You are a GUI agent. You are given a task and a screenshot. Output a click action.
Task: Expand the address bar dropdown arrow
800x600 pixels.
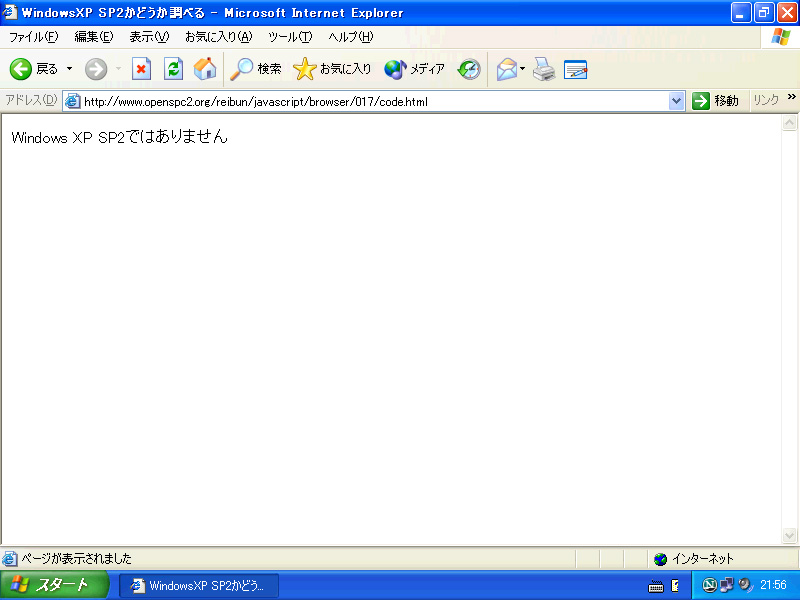point(676,101)
